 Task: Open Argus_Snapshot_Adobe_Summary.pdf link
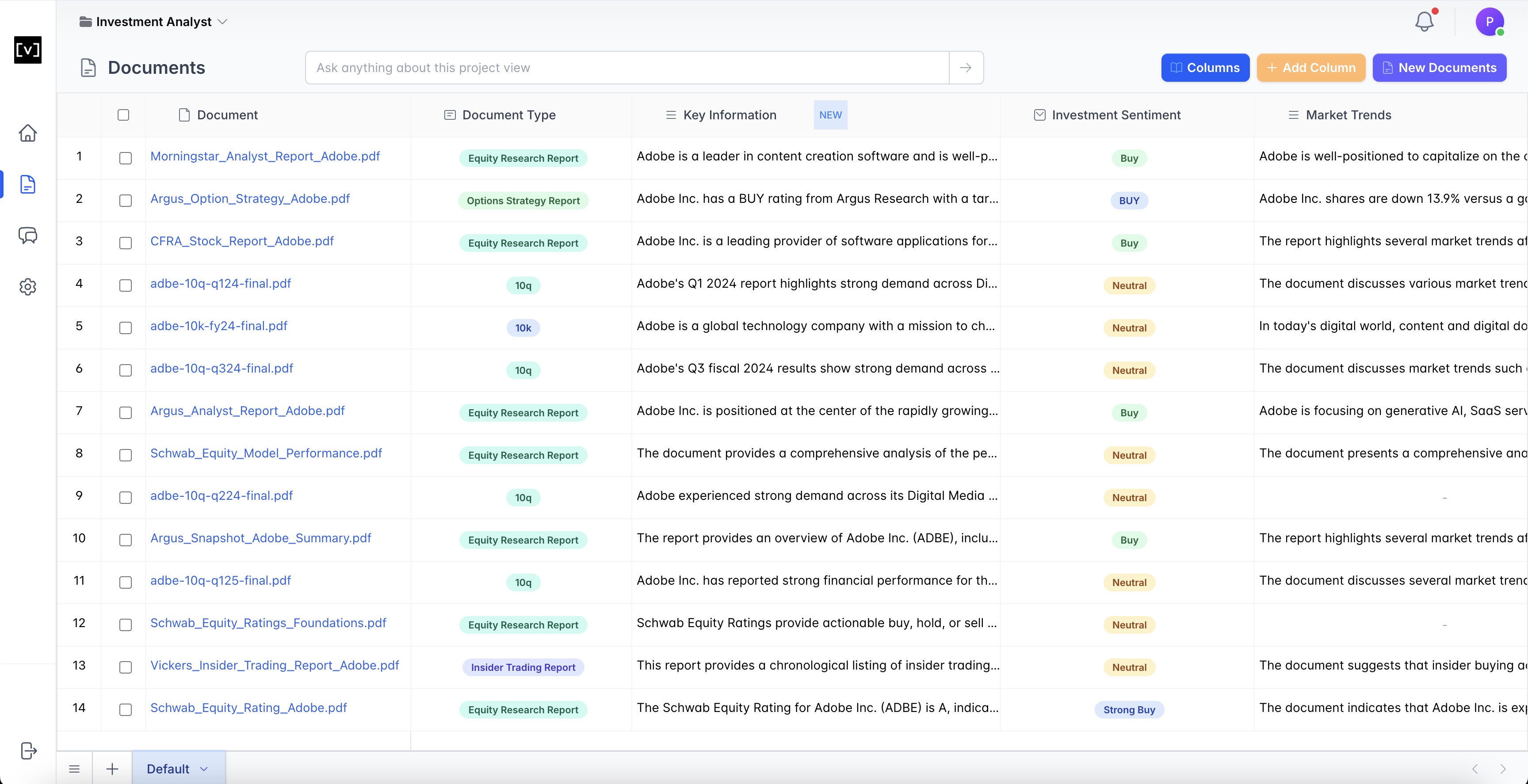point(260,538)
